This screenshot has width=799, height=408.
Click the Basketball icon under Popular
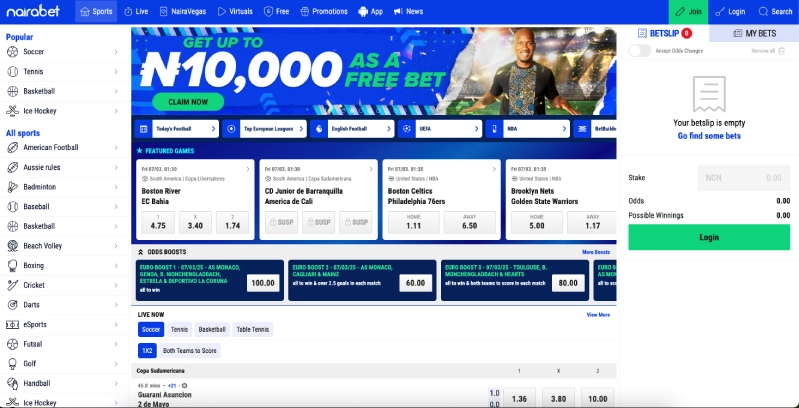coord(13,92)
